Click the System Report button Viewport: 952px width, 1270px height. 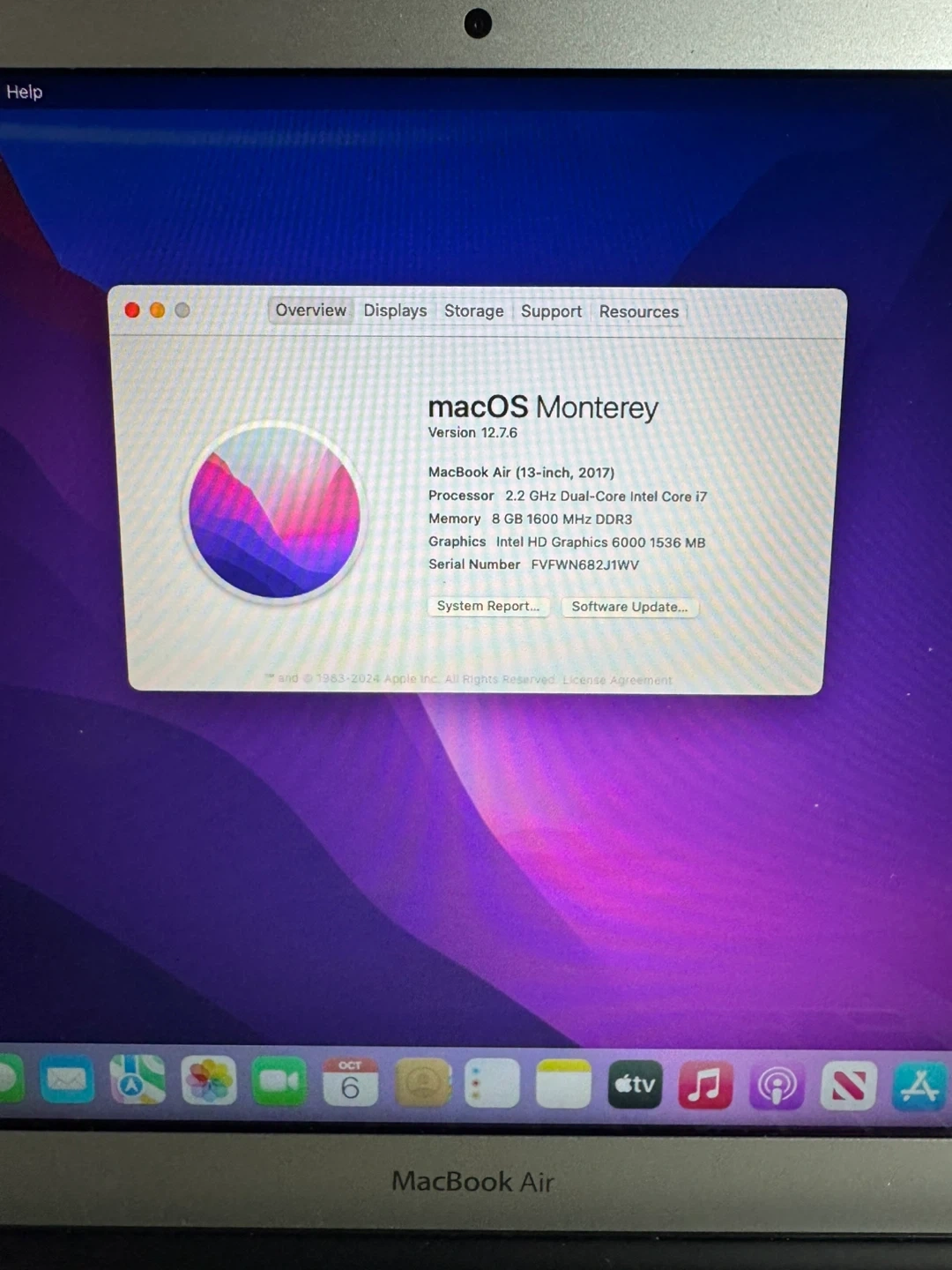point(488,606)
